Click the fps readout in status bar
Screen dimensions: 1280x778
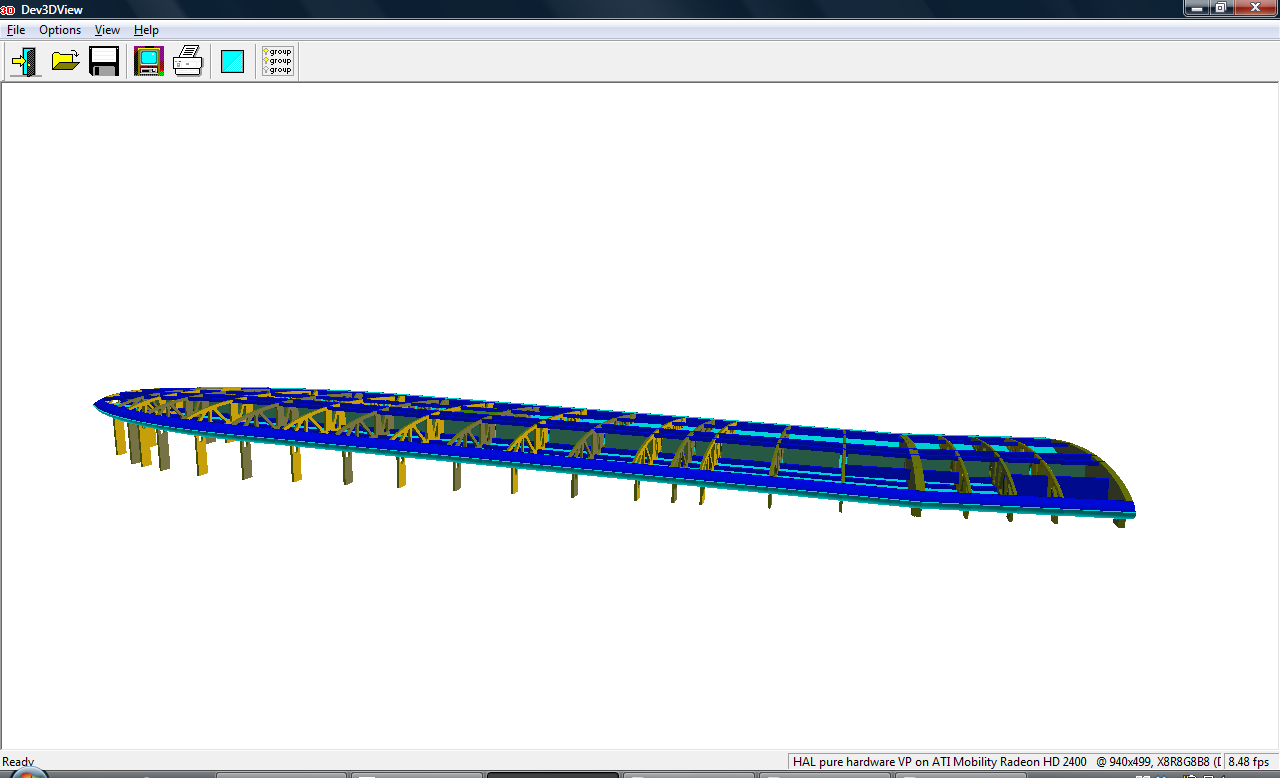1248,762
